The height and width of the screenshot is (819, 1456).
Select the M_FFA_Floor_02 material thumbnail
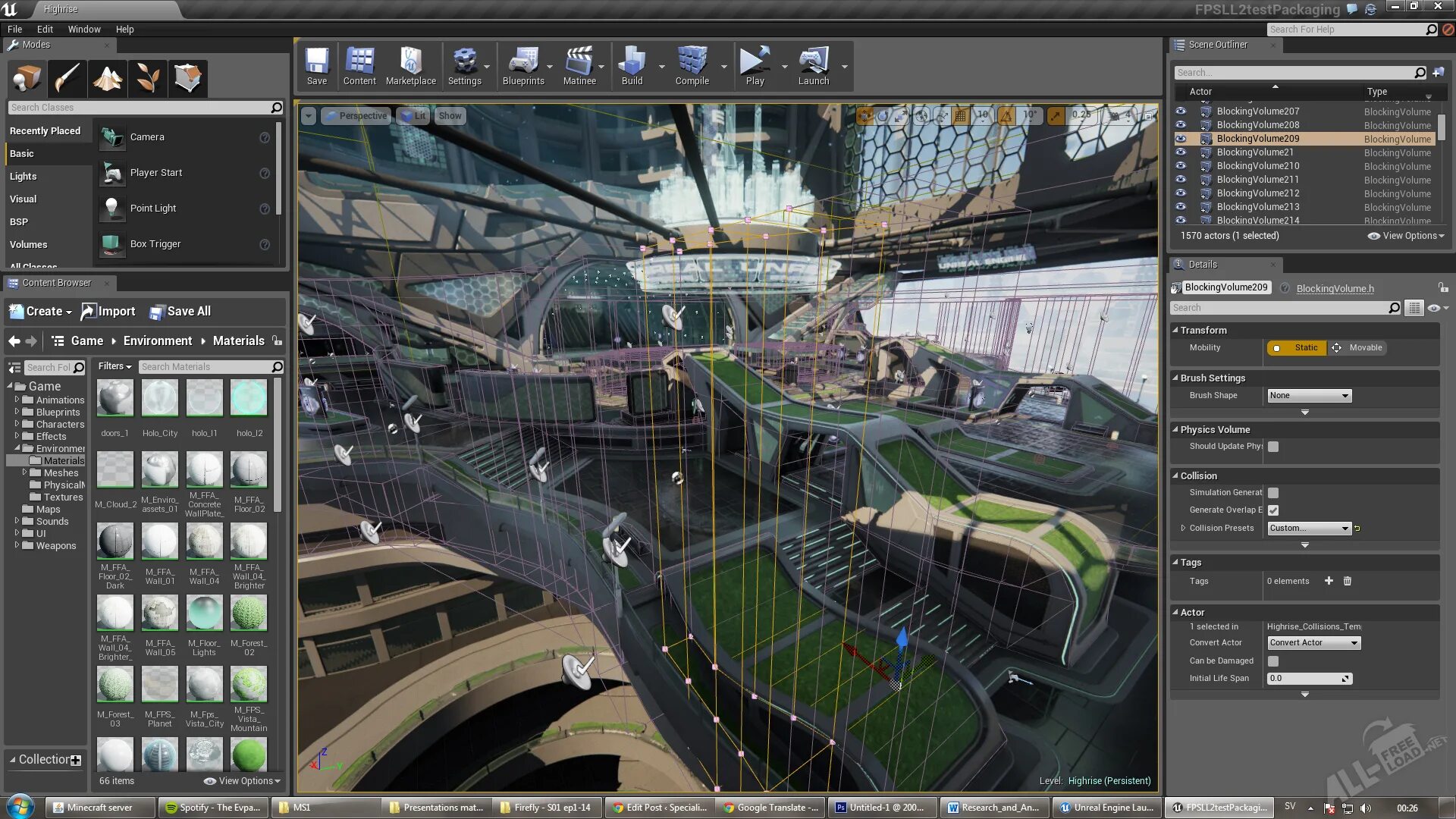coord(249,470)
